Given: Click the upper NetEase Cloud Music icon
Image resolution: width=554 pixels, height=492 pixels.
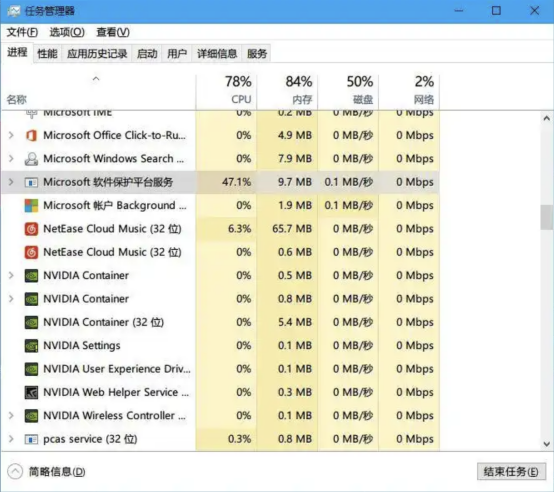Looking at the screenshot, I should [31, 229].
